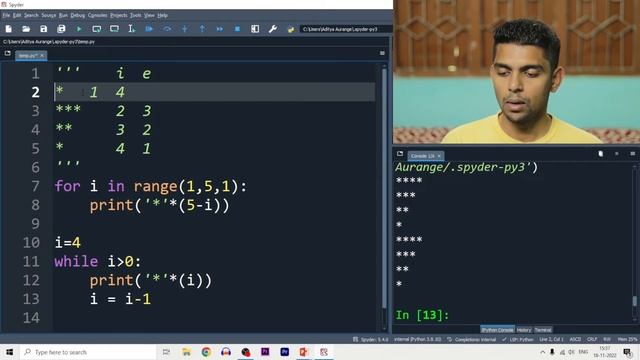This screenshot has width=640, height=360.
Task: Maximize current pane icon
Action: tap(255, 29)
